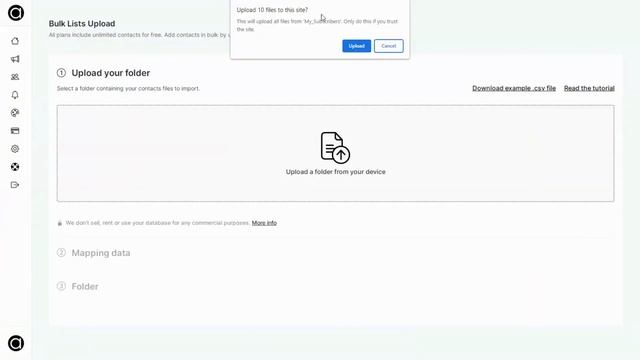640x360 pixels.
Task: Click the Upload a folder from your device text
Action: click(336, 172)
